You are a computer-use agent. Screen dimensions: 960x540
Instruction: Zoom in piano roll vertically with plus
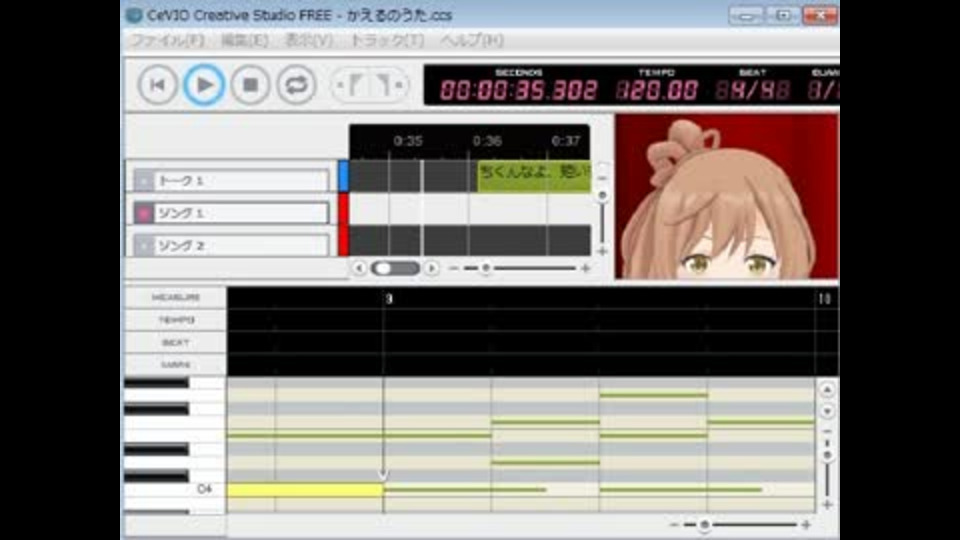click(827, 505)
